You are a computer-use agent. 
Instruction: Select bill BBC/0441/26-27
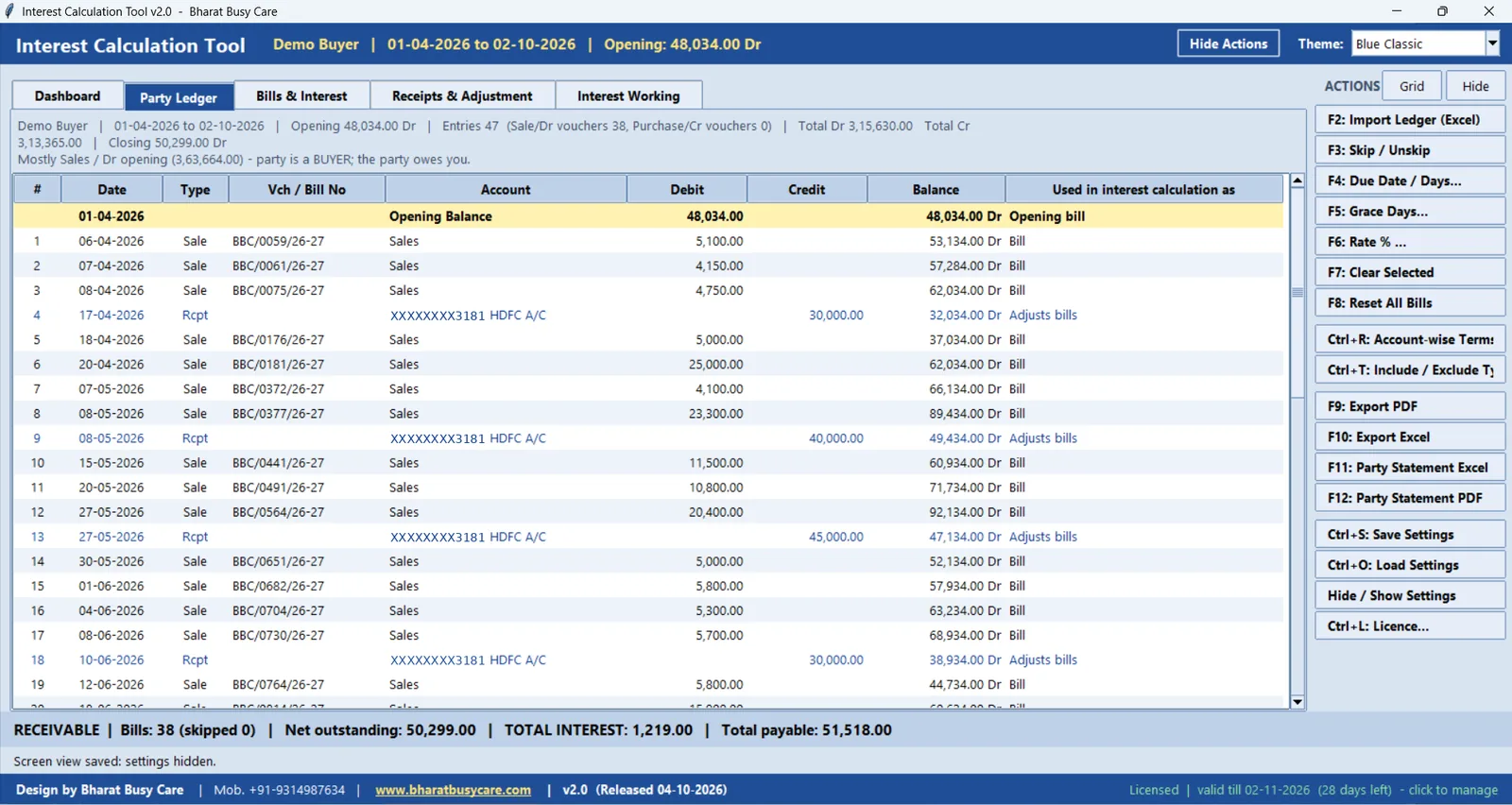coord(649,463)
